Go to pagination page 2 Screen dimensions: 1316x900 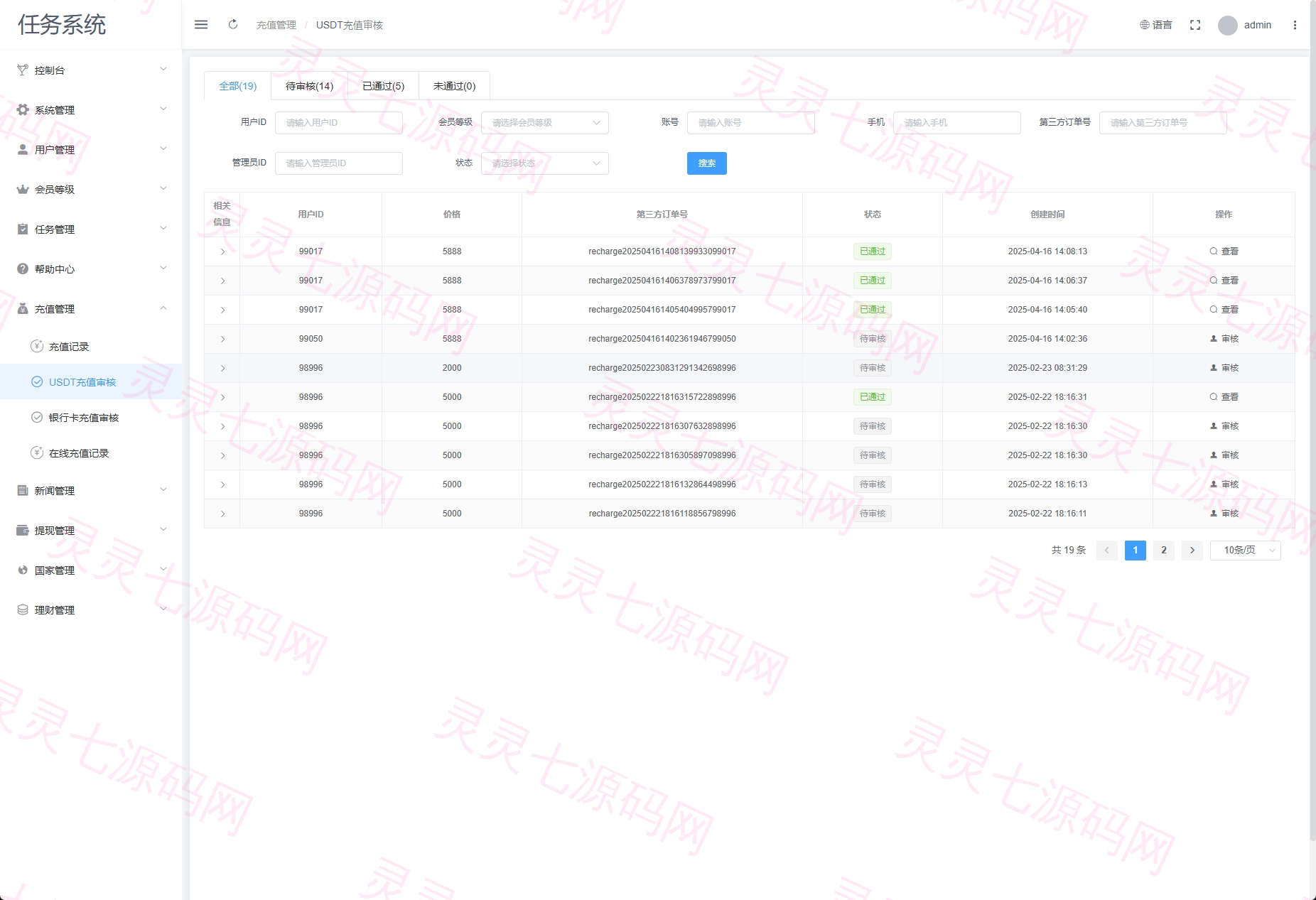coord(1164,551)
